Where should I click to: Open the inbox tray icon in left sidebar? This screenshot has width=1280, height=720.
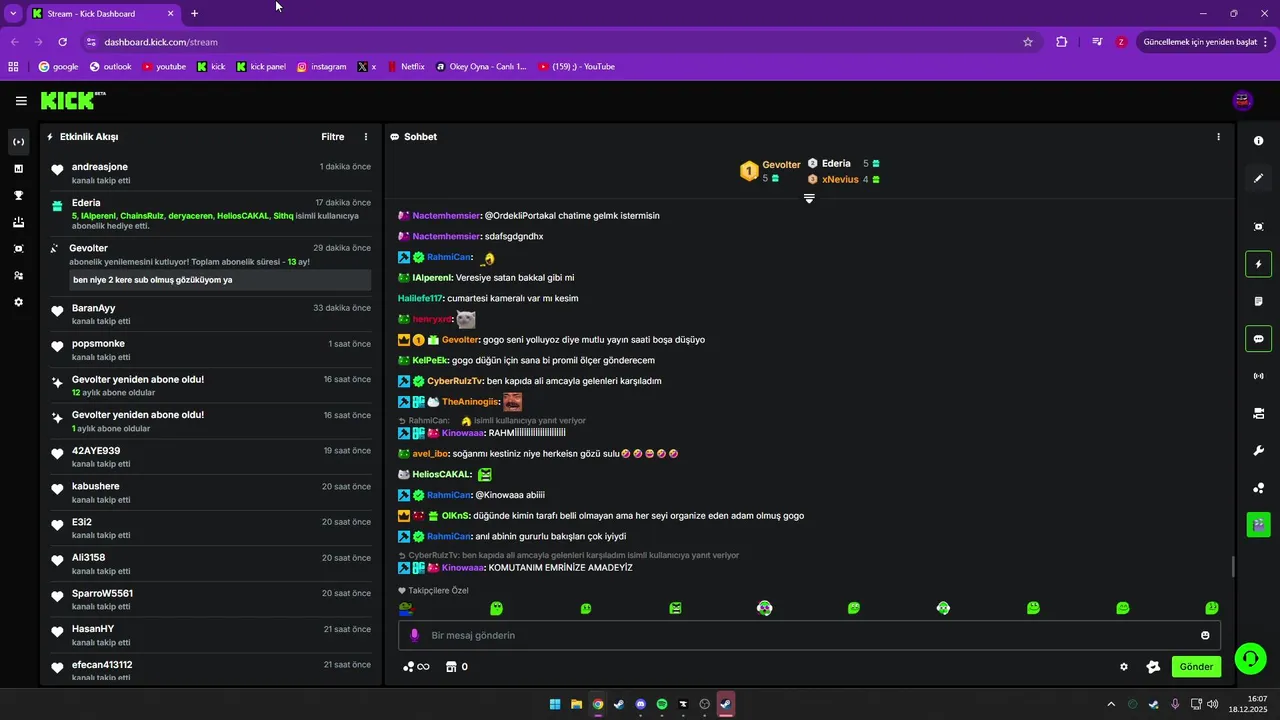[18, 222]
